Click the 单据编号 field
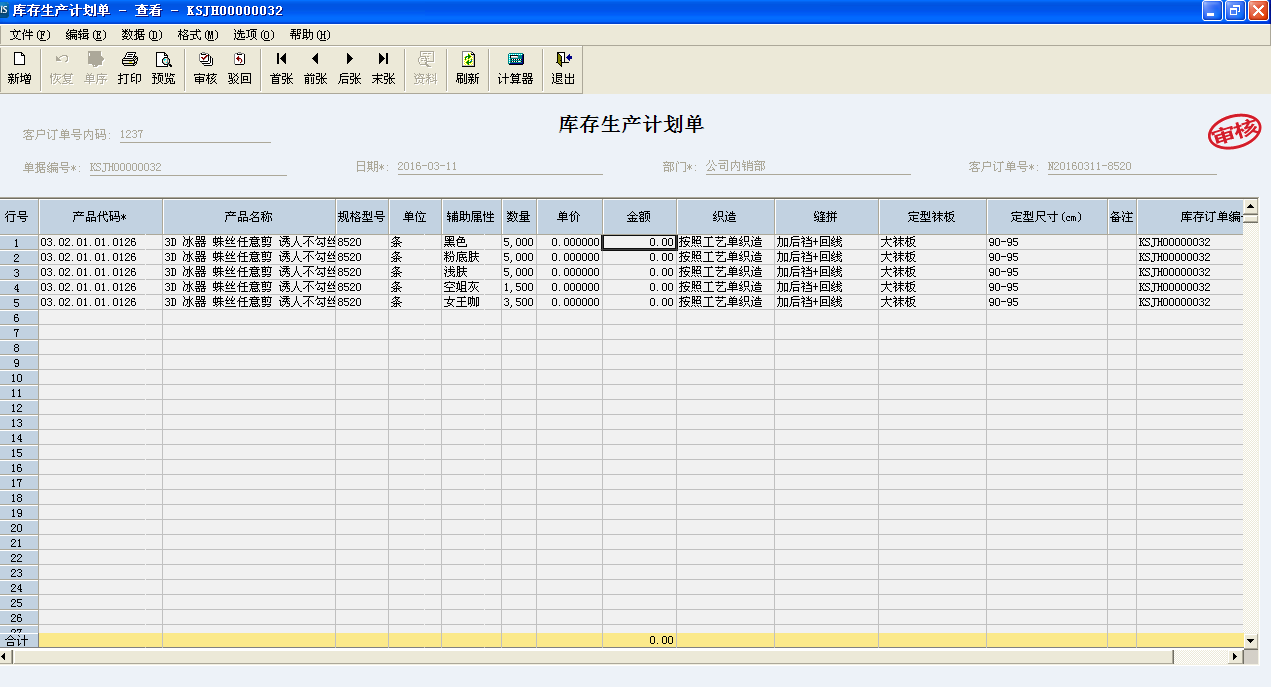The width and height of the screenshot is (1271, 687). click(187, 167)
